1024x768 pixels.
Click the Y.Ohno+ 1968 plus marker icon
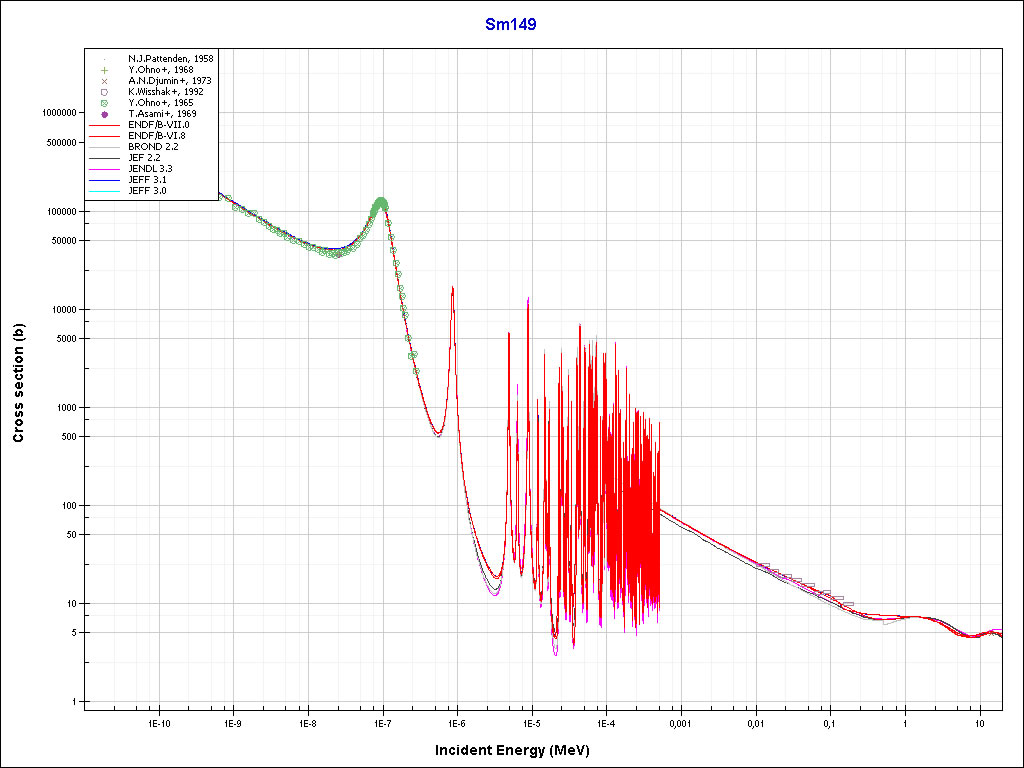click(104, 70)
